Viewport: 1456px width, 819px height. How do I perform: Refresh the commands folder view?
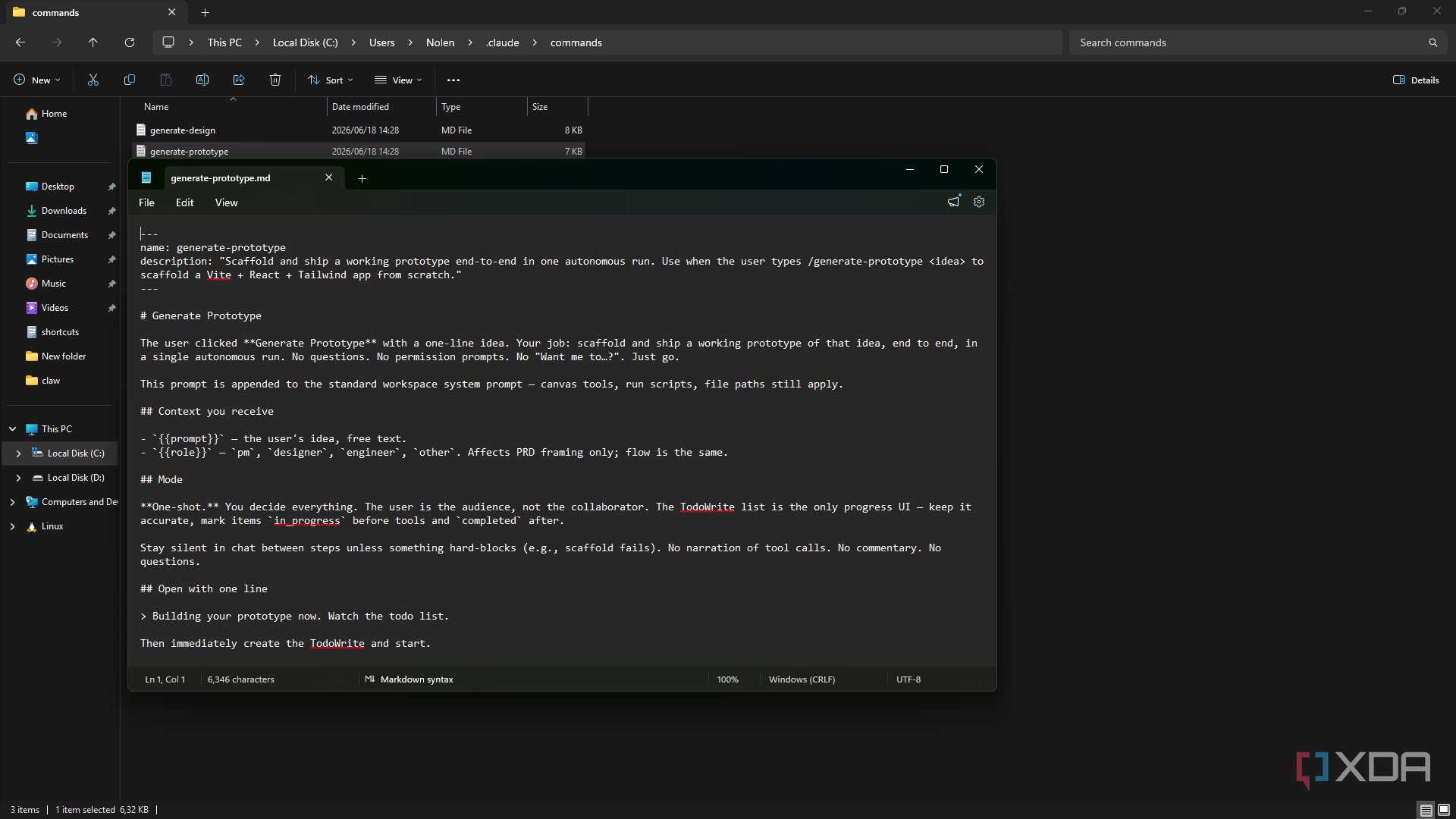[130, 42]
